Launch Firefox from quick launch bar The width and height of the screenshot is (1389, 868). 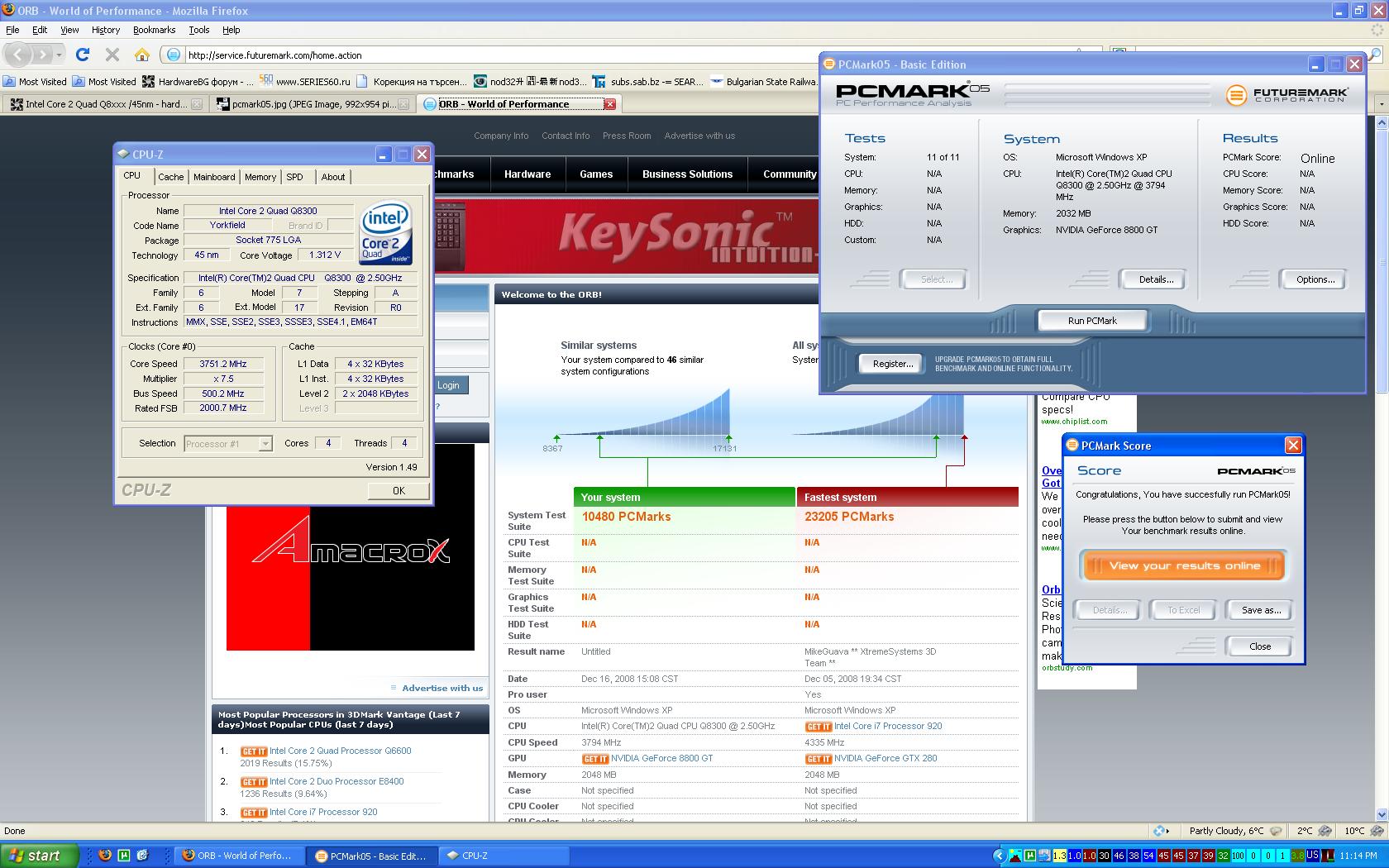point(105,856)
